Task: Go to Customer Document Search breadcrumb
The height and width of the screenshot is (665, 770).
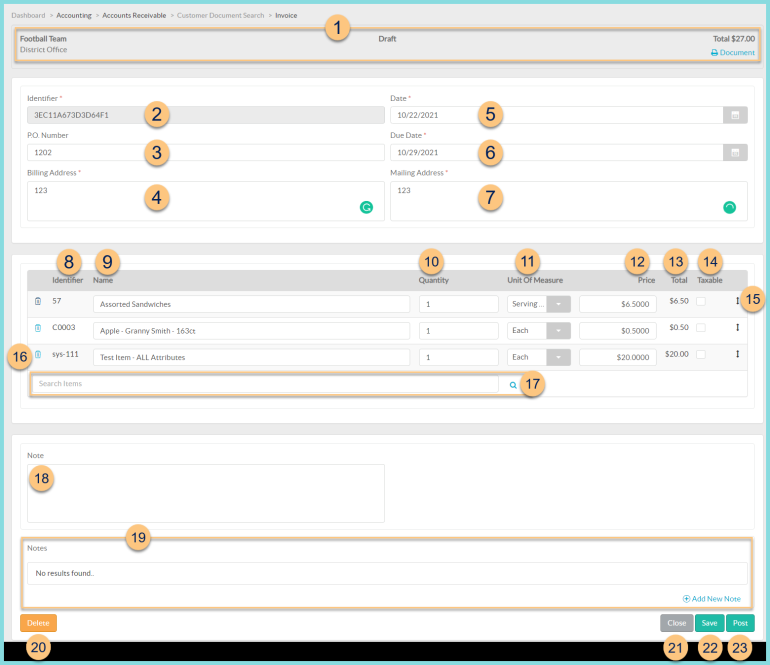Action: [220, 15]
